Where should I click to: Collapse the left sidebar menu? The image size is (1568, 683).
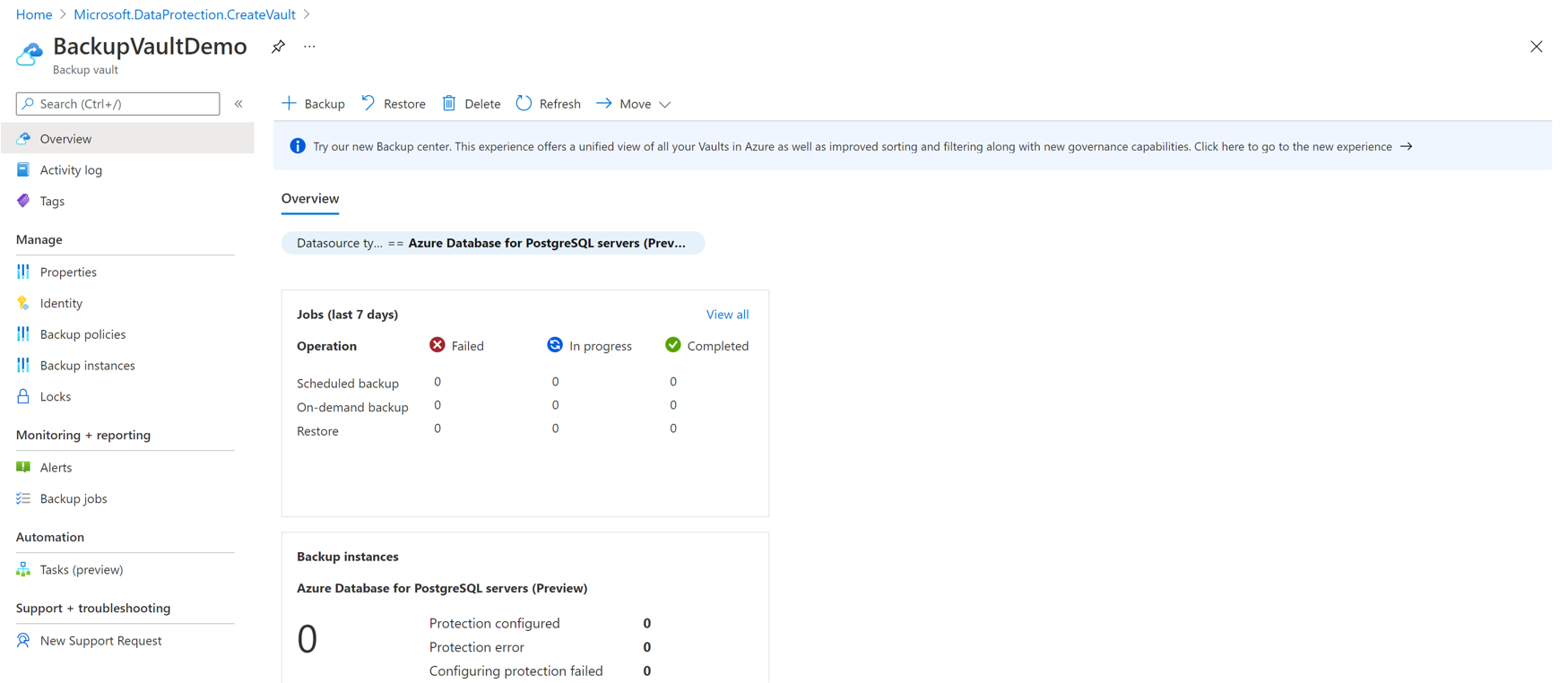238,104
